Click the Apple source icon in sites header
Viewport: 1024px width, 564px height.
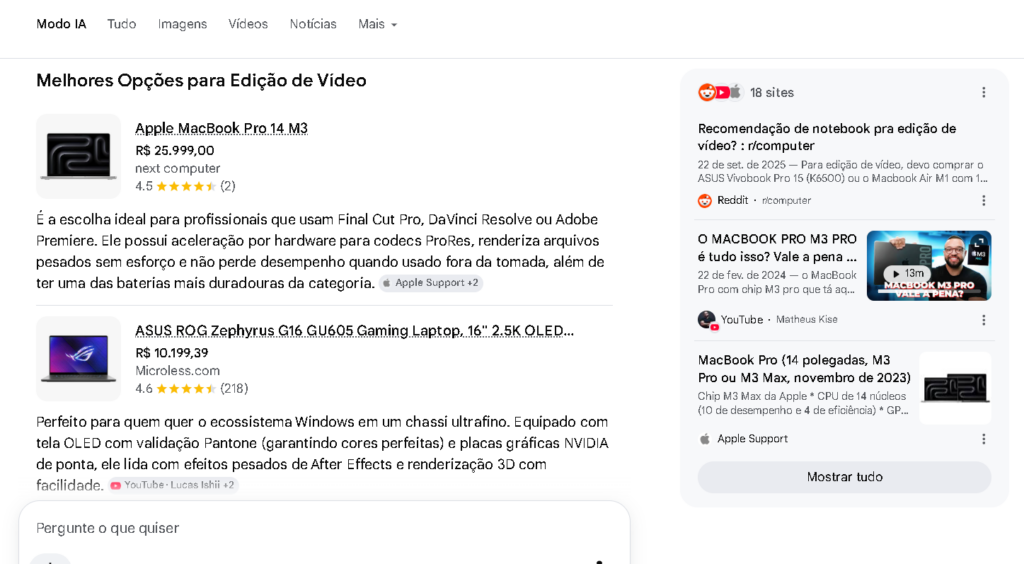pyautogui.click(x=736, y=92)
